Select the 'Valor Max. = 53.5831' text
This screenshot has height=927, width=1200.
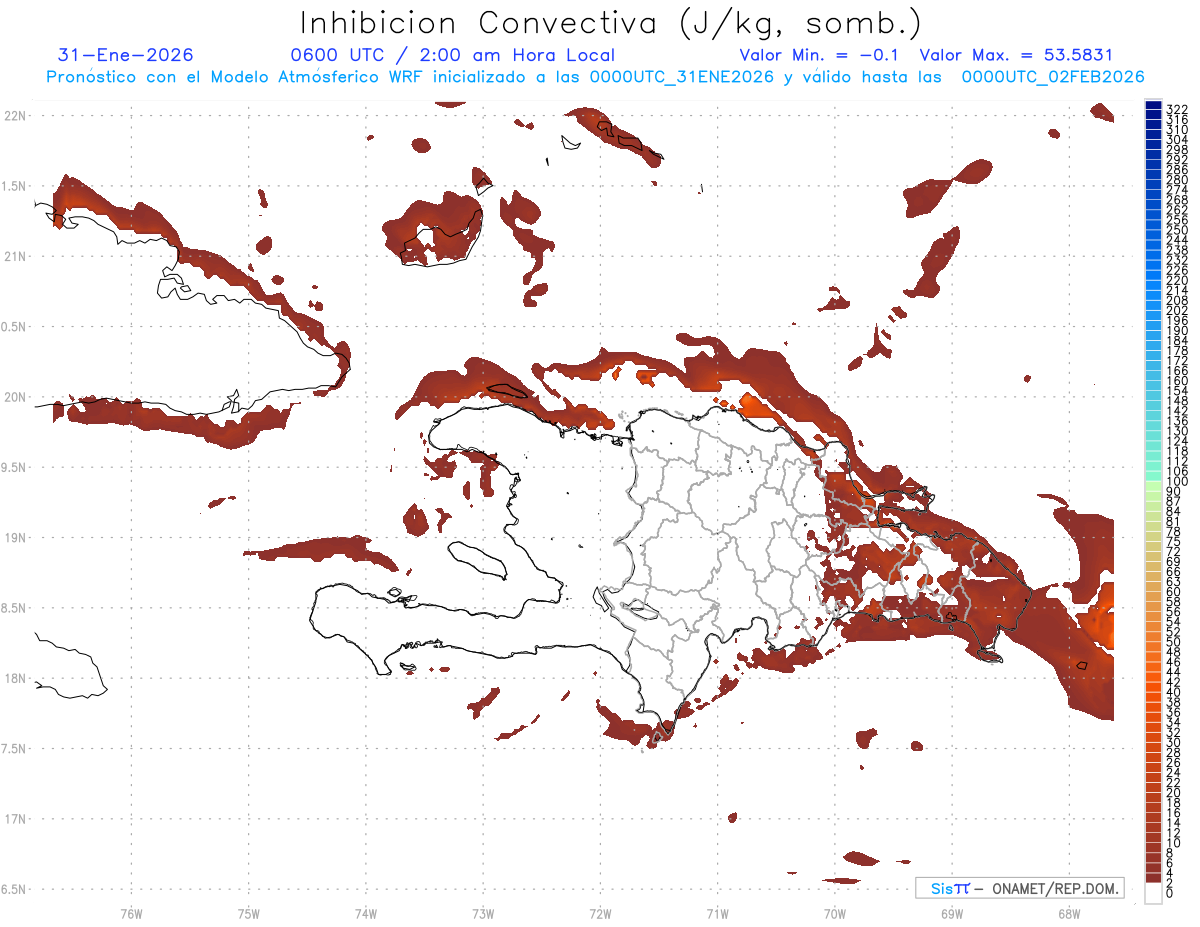(1016, 56)
